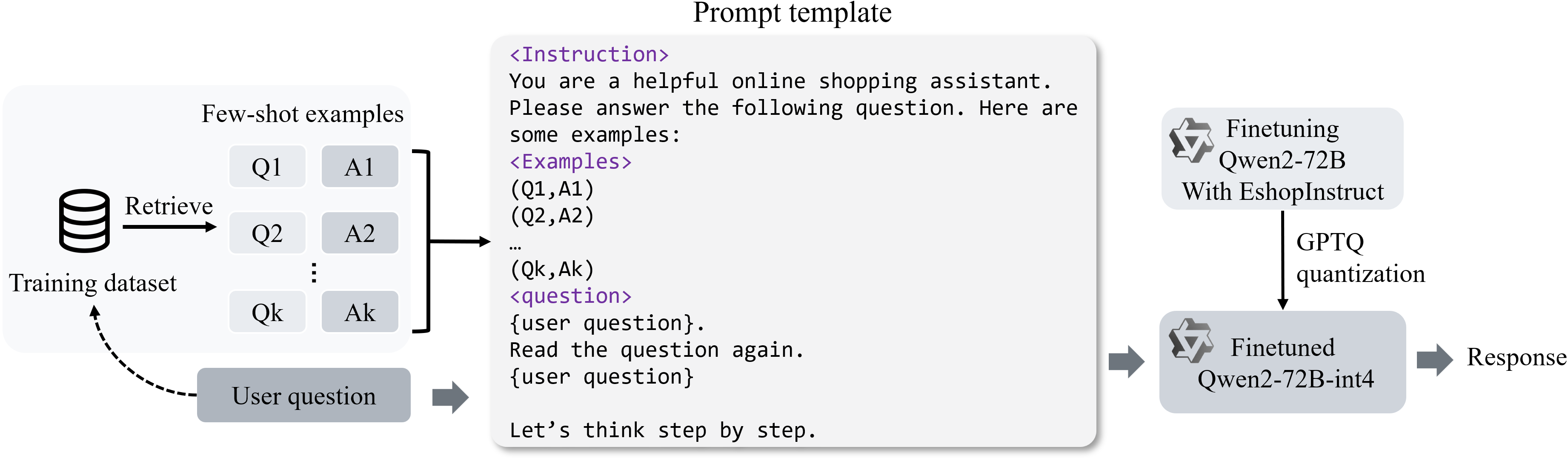Click the gray arrow beside User question

[x=450, y=398]
